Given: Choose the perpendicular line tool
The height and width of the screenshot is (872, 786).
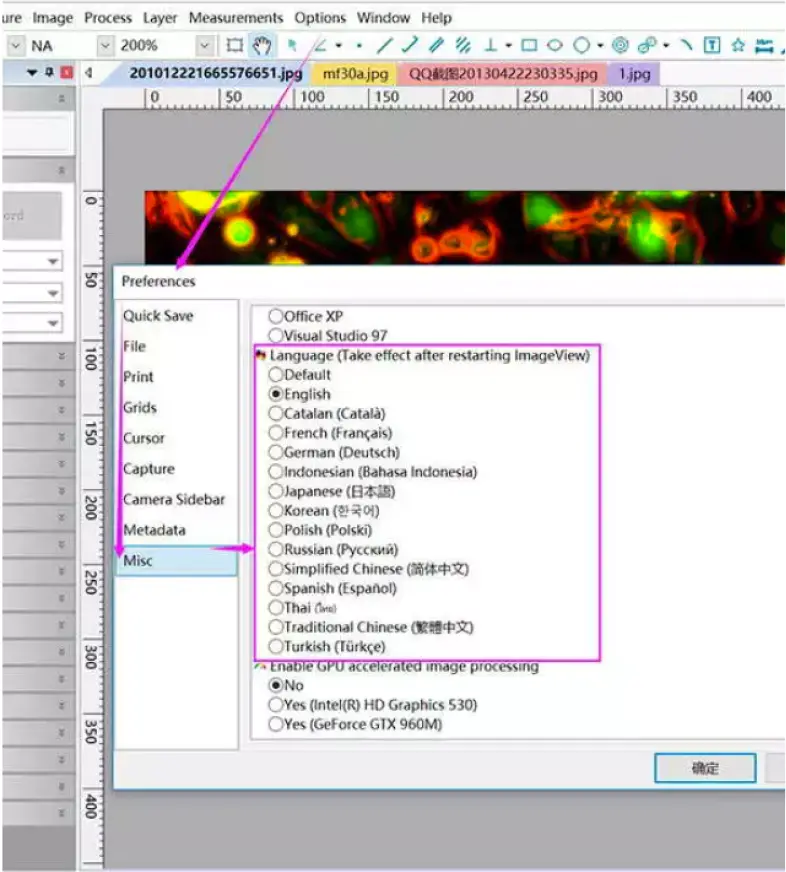Looking at the screenshot, I should pyautogui.click(x=490, y=45).
